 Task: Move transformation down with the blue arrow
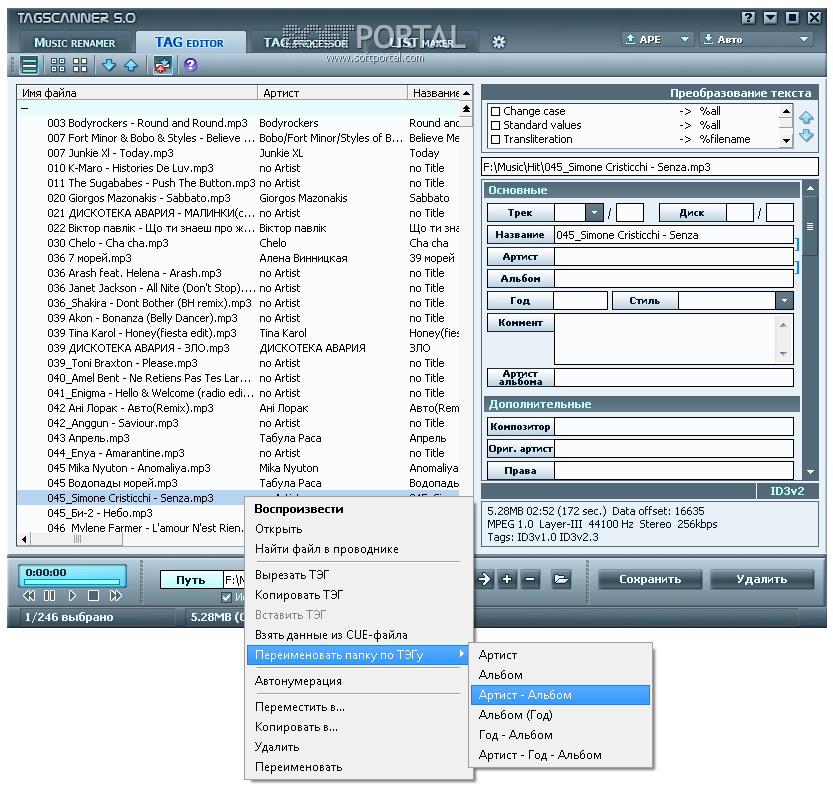tap(806, 135)
